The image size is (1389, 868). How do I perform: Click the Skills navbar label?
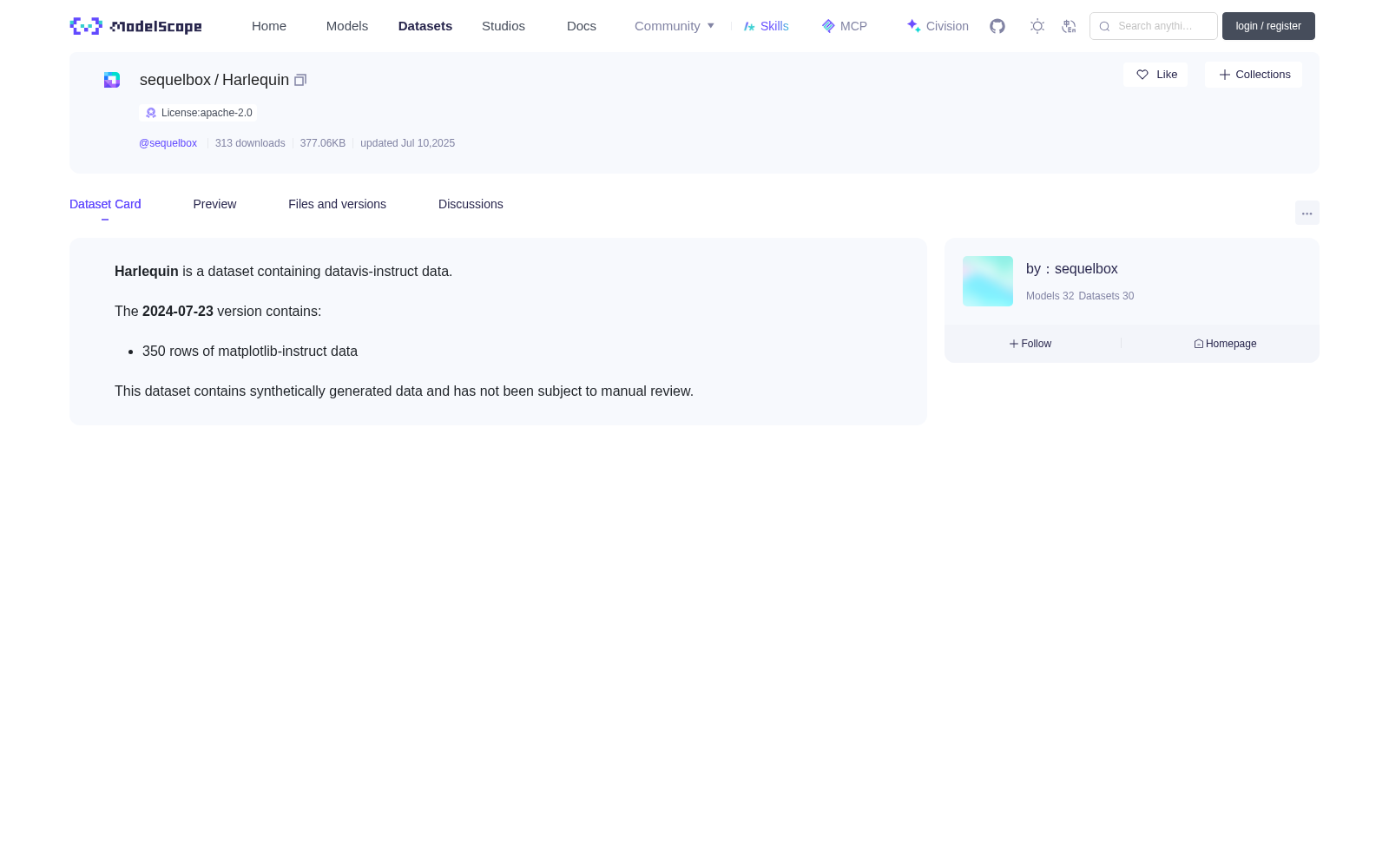(774, 26)
